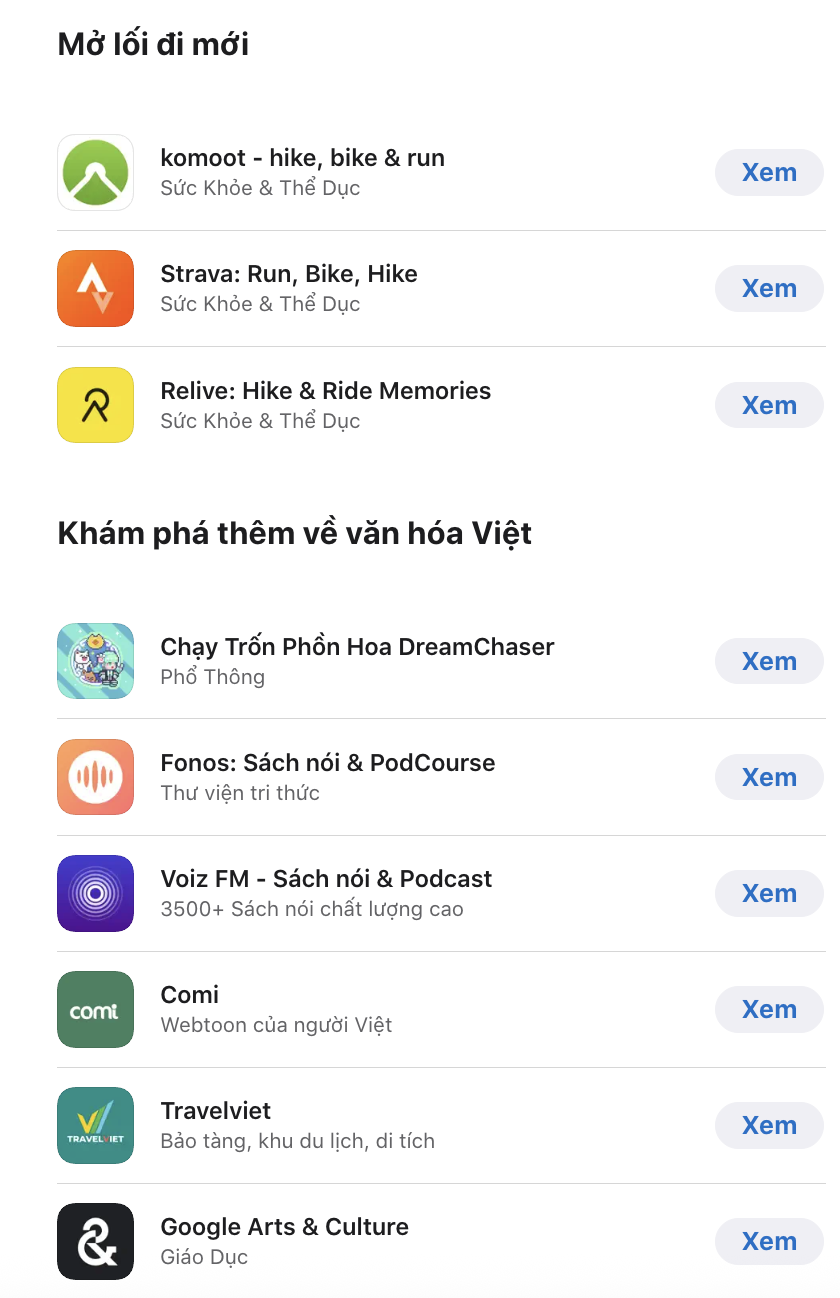This screenshot has height=1298, width=840.
Task: Click the Chạy Trốn Phồn Hoa DreamChaser icon
Action: [95, 661]
